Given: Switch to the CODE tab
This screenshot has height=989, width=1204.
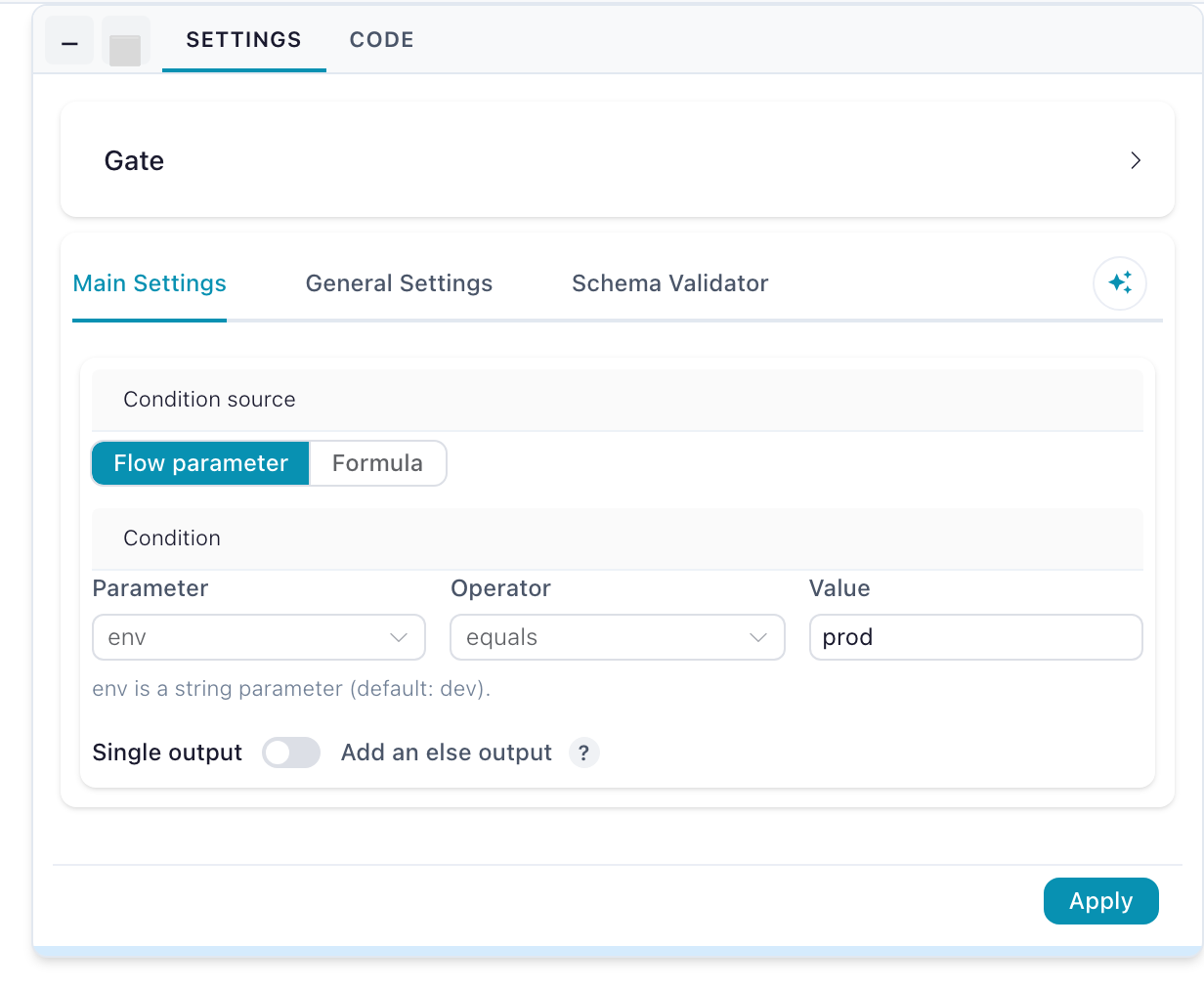Looking at the screenshot, I should coord(382,40).
